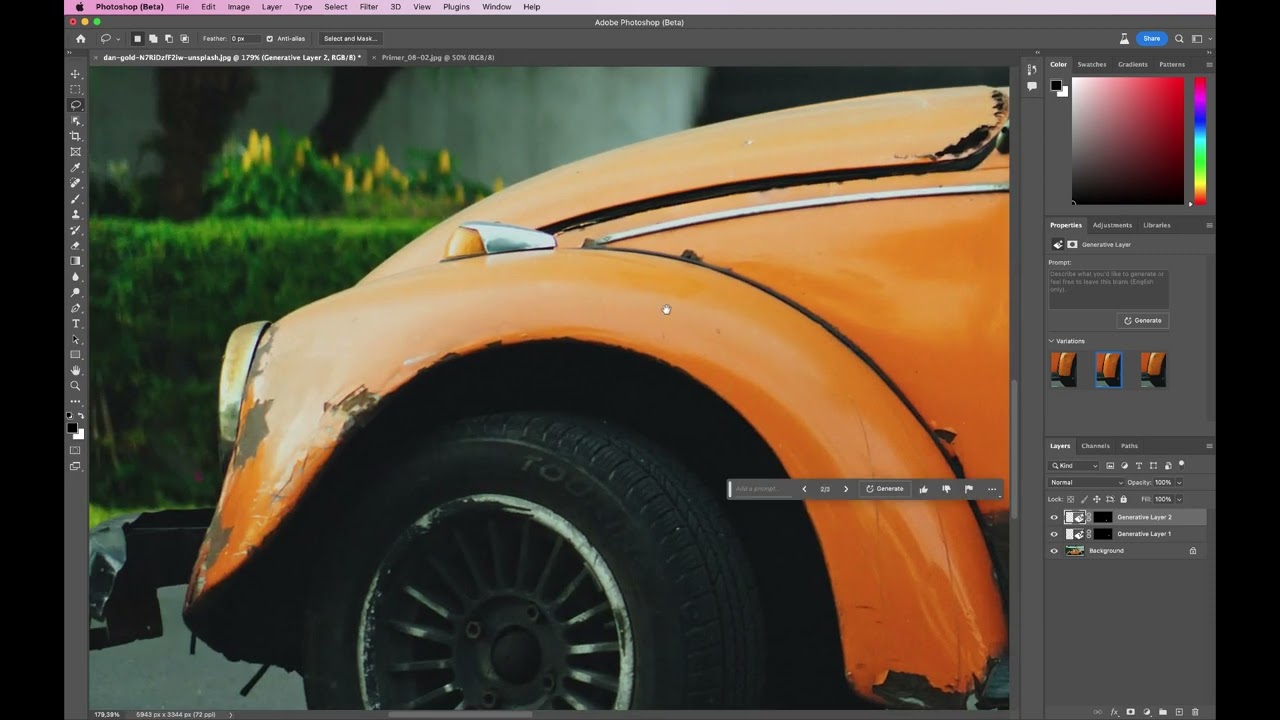Open the fx layer style menu

1115,712
